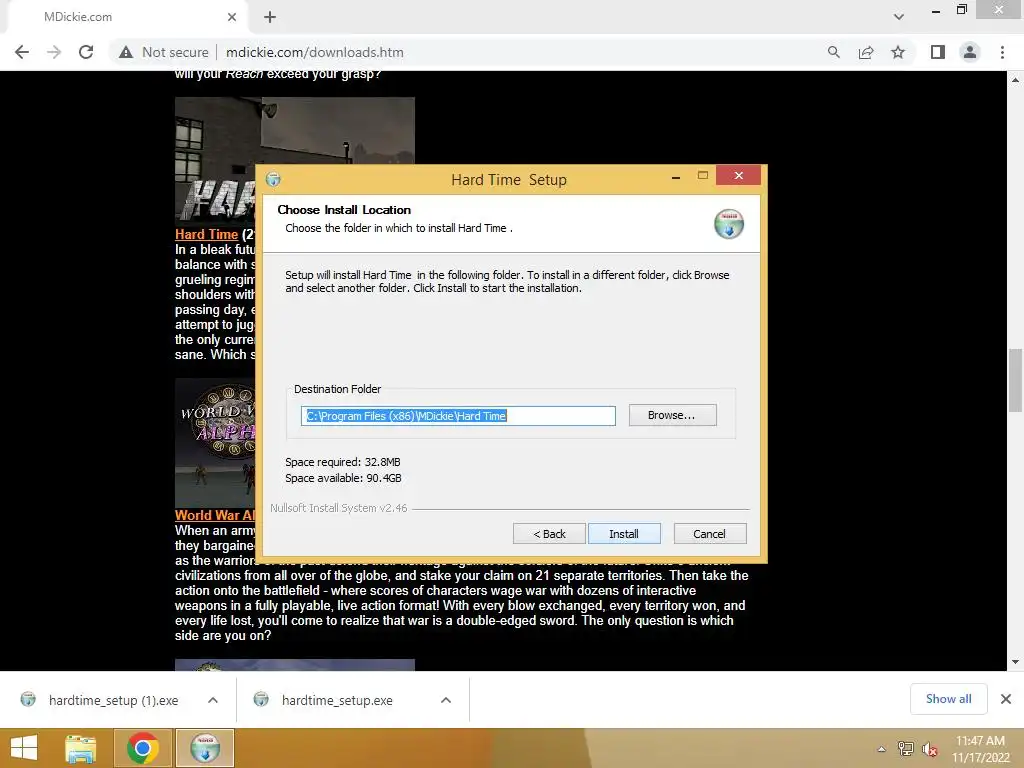Open the taskbar clock and date
Image resolution: width=1024 pixels, height=768 pixels.
(x=980, y=749)
